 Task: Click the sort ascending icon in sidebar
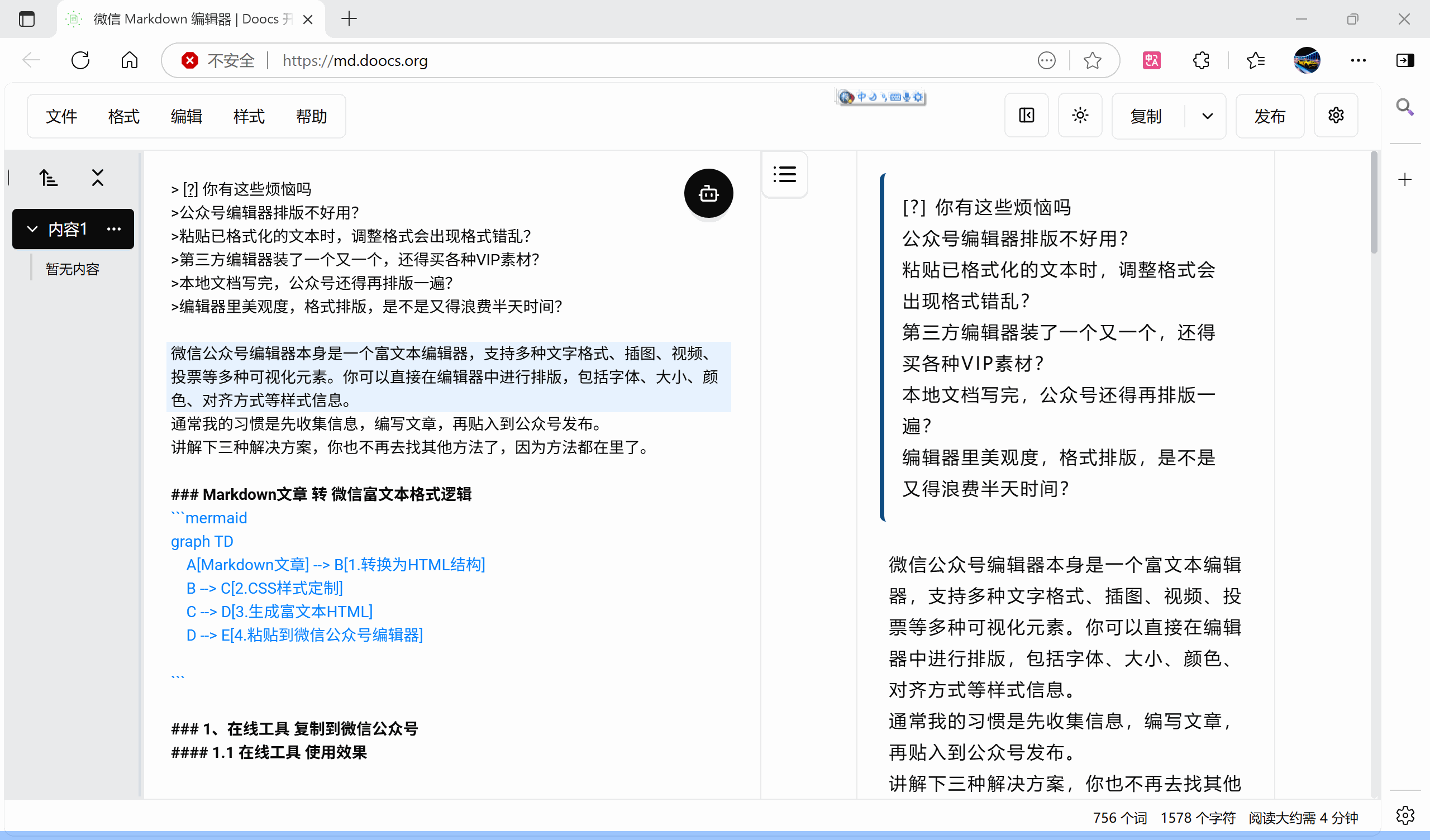coord(48,178)
